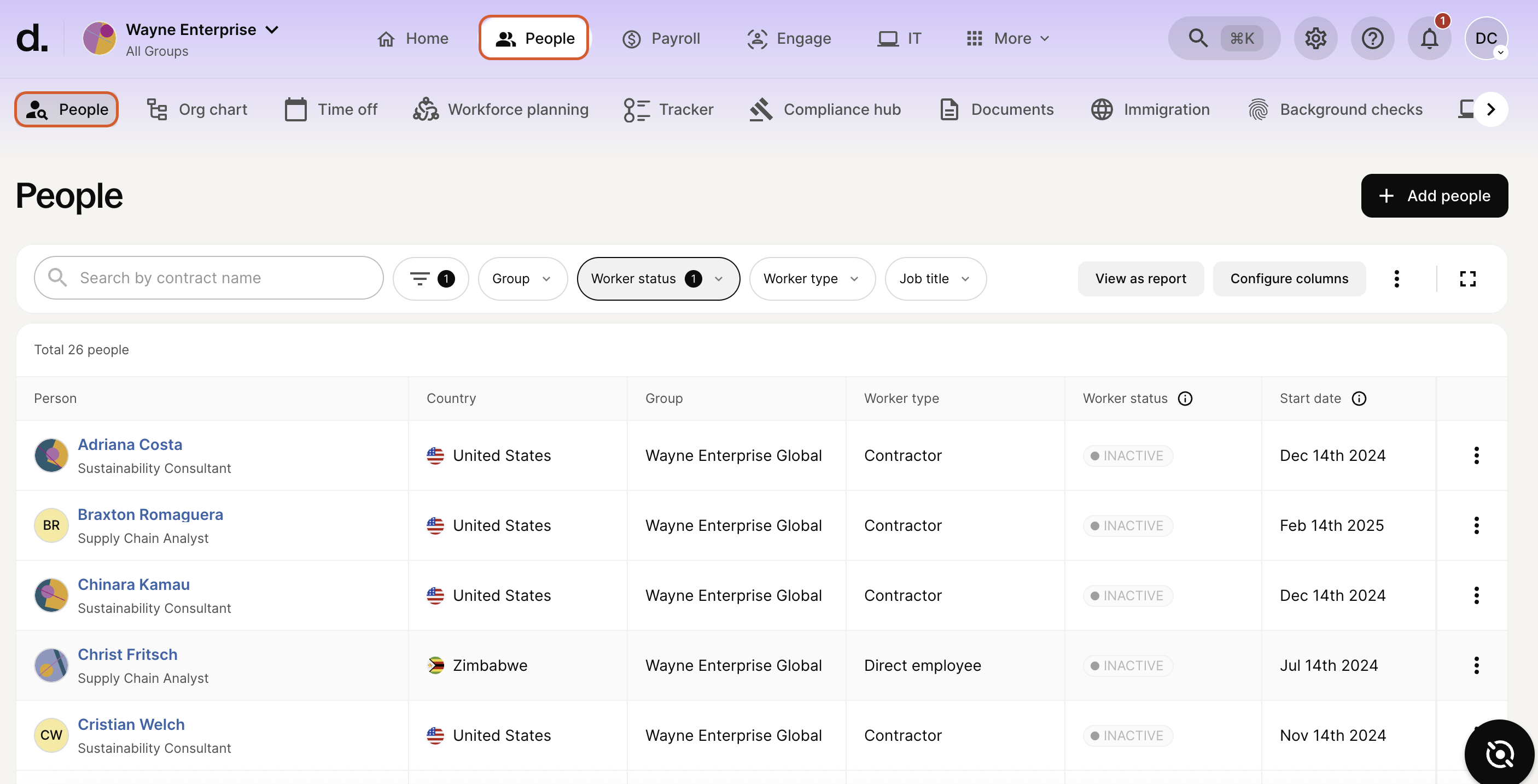Open row actions for Braxton Romaguera
Image resolution: width=1538 pixels, height=784 pixels.
(x=1476, y=525)
